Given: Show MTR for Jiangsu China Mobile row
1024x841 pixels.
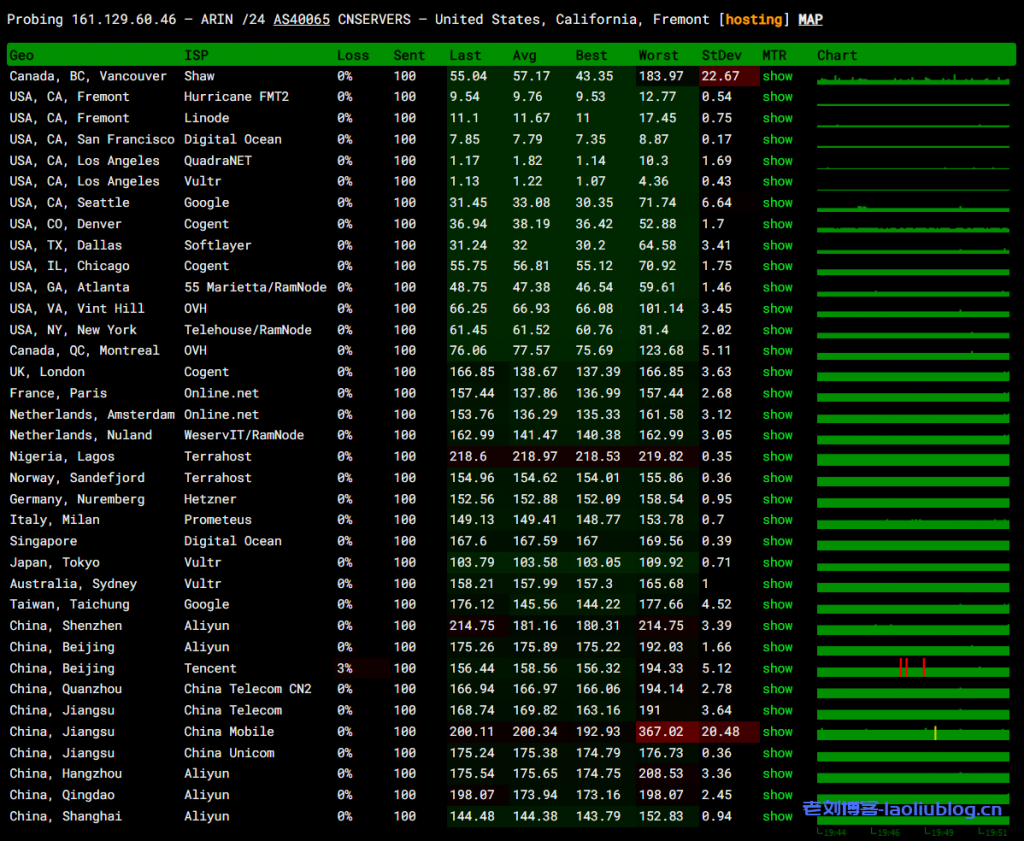Looking at the screenshot, I should coord(777,732).
